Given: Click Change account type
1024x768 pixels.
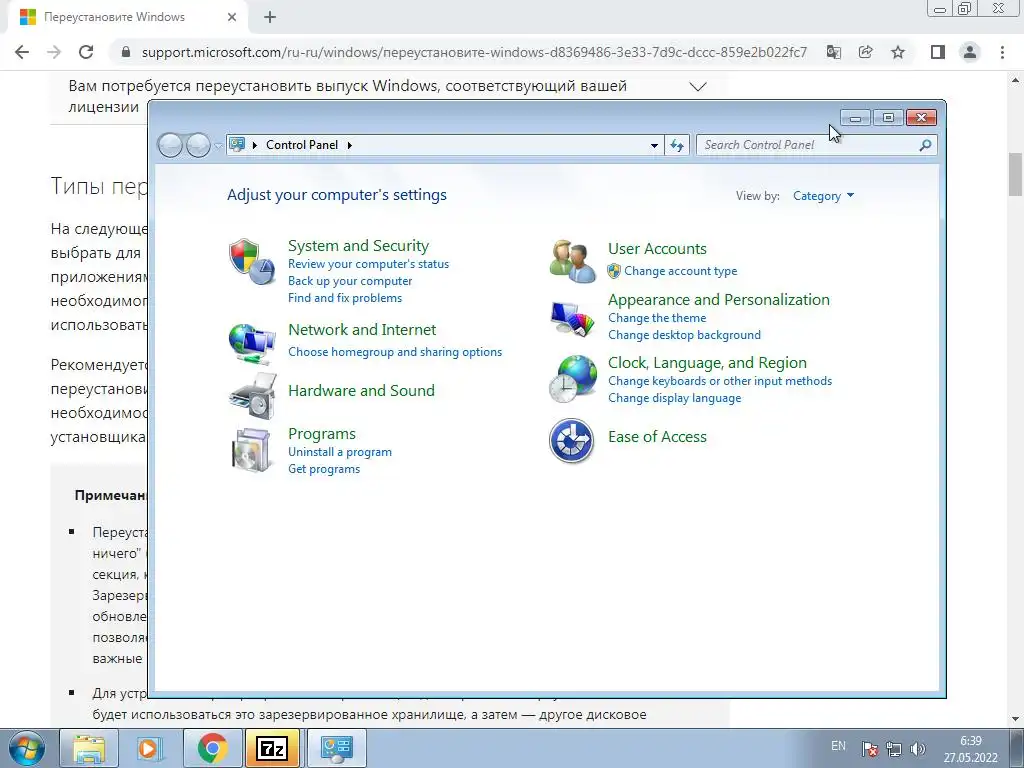Looking at the screenshot, I should point(680,271).
